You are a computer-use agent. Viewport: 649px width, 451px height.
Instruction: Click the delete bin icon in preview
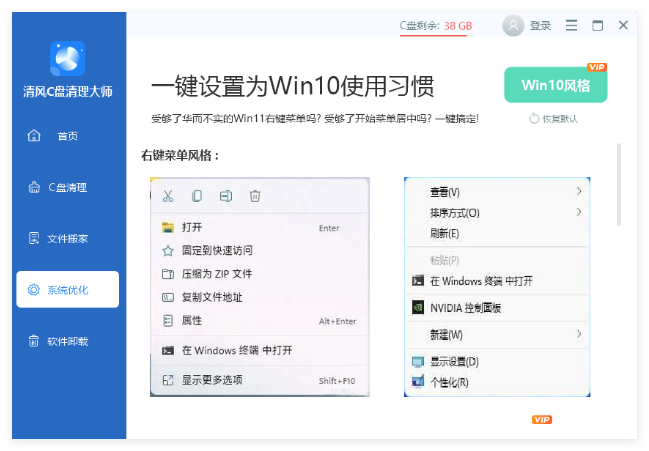255,196
